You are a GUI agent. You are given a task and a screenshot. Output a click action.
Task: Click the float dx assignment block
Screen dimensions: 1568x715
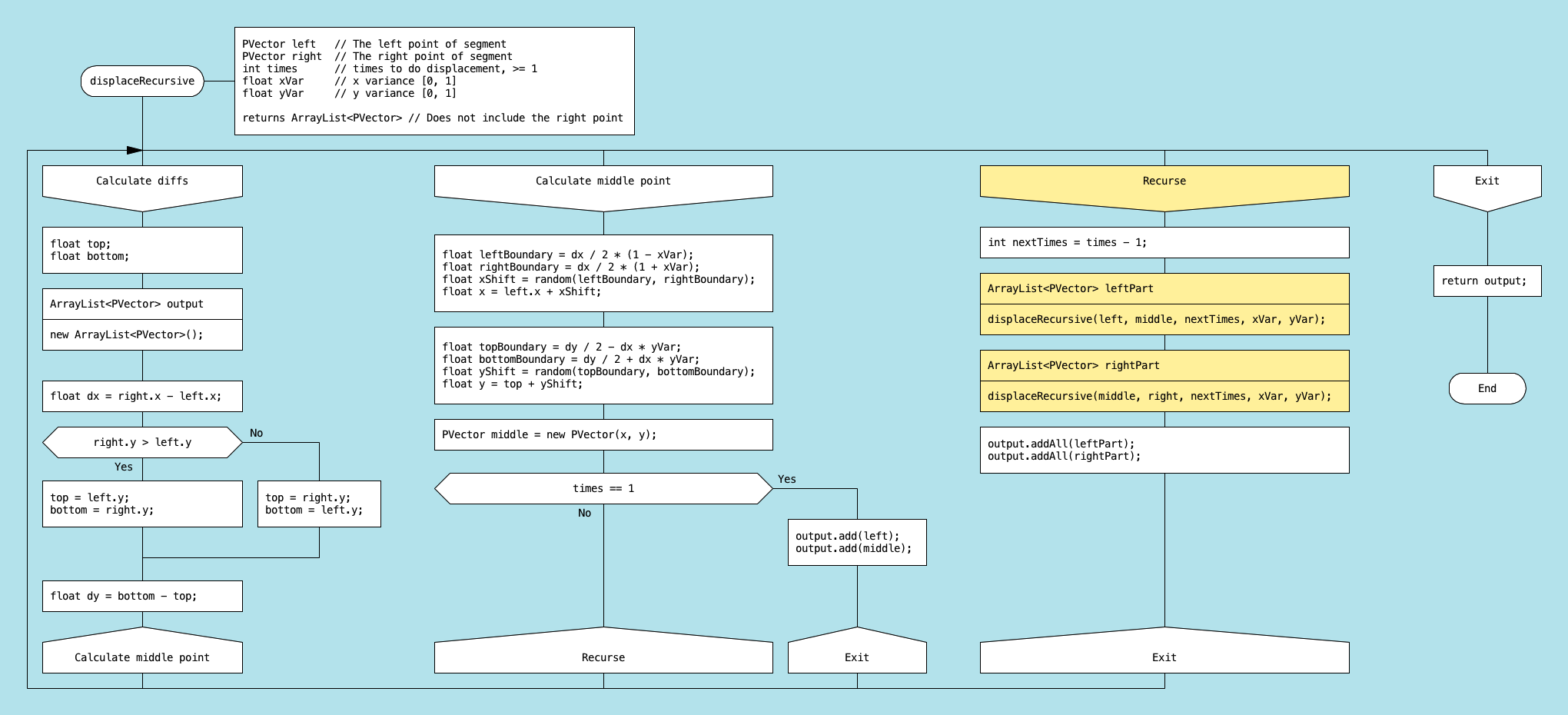coord(142,397)
